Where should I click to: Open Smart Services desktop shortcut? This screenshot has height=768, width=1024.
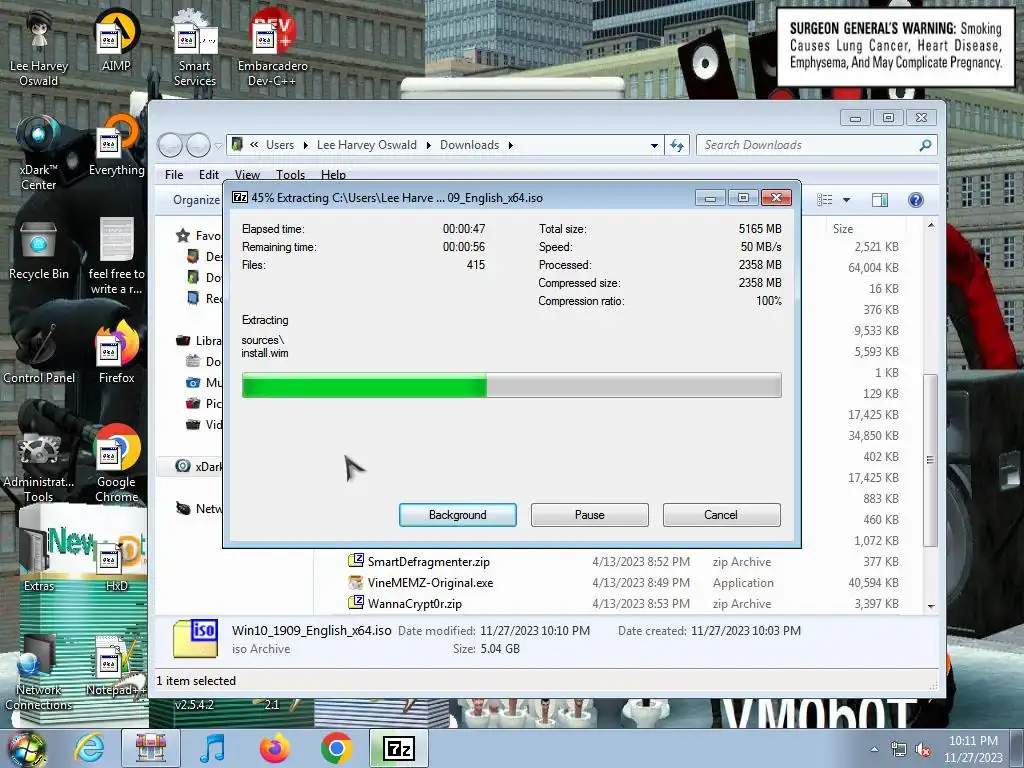click(195, 49)
